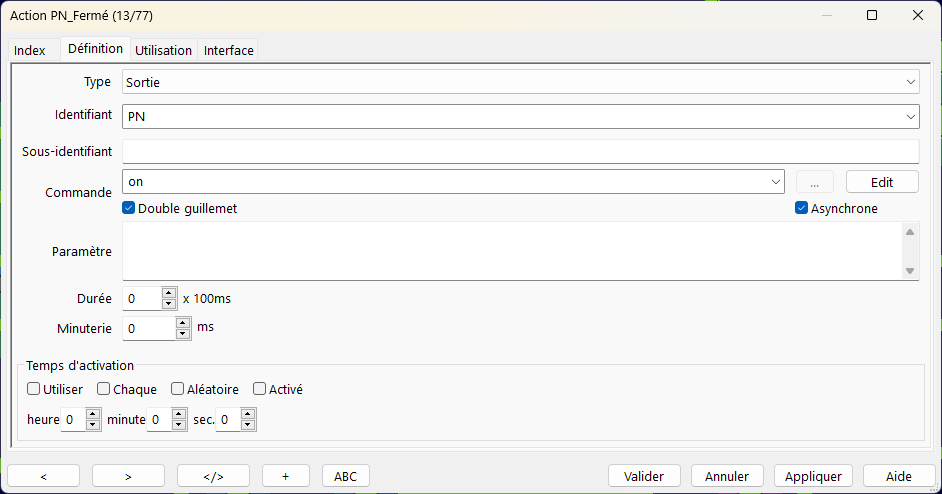Click the Edit button next to Commande
The image size is (942, 494).
[x=882, y=182]
